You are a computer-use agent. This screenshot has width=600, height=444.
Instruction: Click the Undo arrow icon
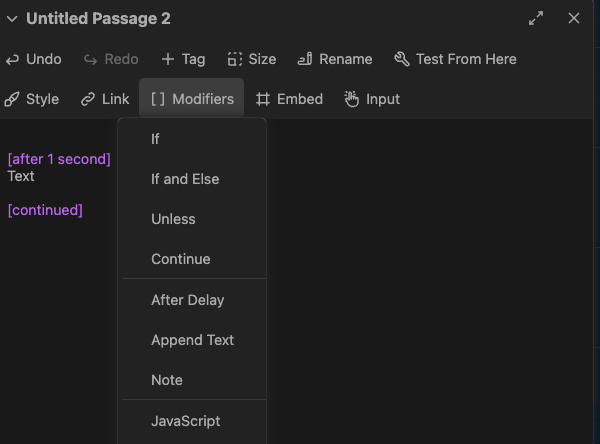pyautogui.click(x=13, y=60)
